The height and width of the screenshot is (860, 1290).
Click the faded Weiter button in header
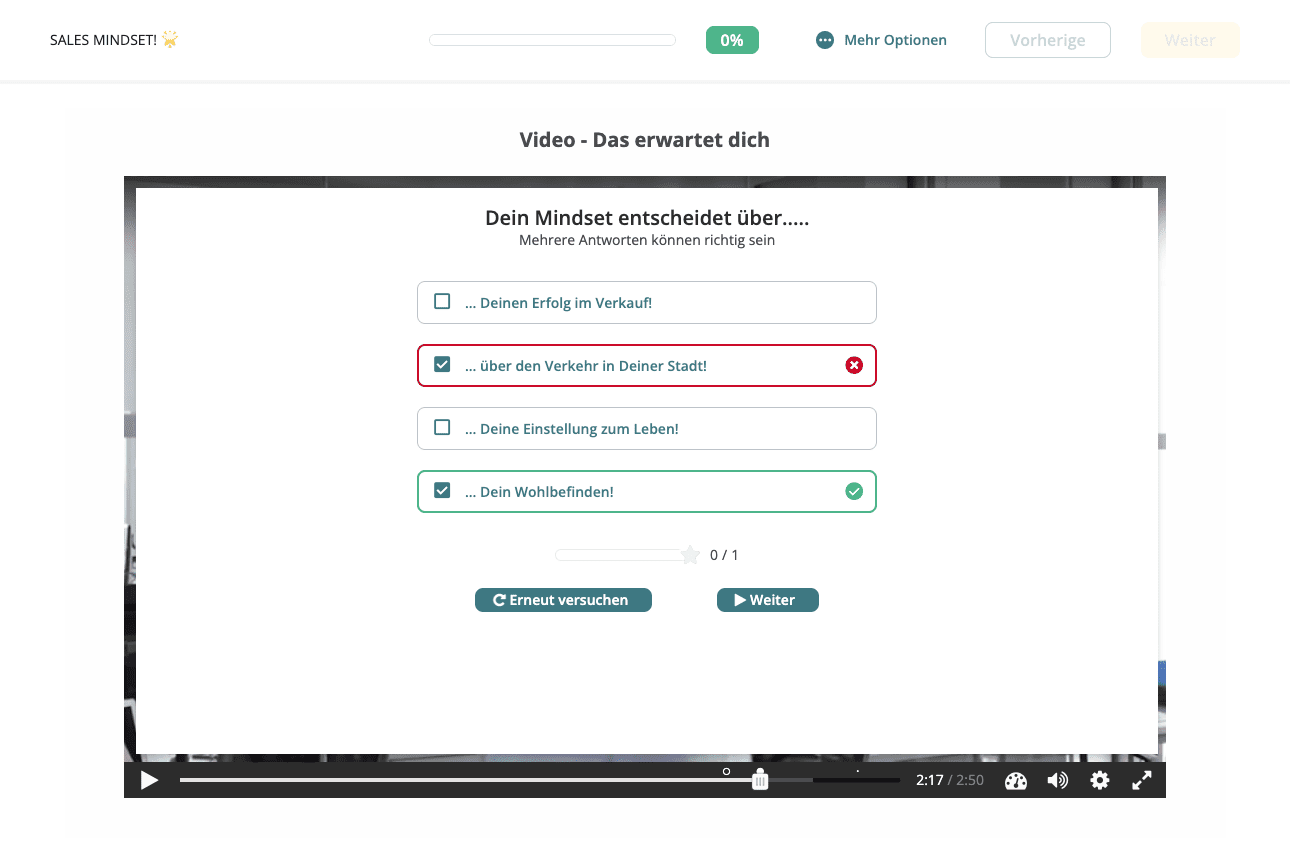pos(1190,40)
